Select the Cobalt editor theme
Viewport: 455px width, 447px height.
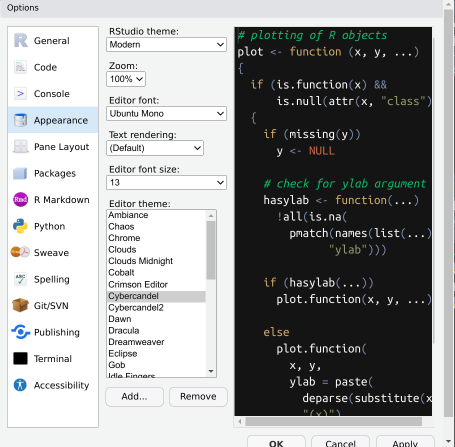[156, 273]
